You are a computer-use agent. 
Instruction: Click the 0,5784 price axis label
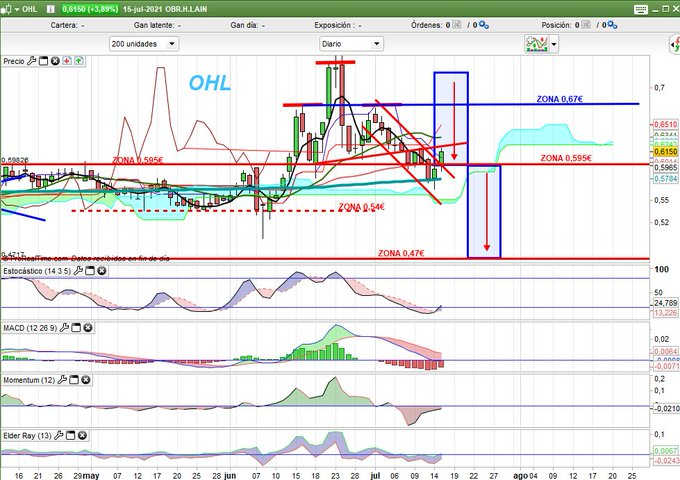pos(665,179)
